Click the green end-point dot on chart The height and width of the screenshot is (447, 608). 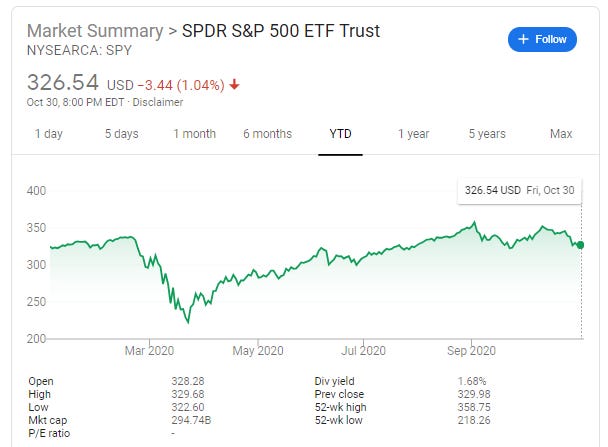coord(581,244)
